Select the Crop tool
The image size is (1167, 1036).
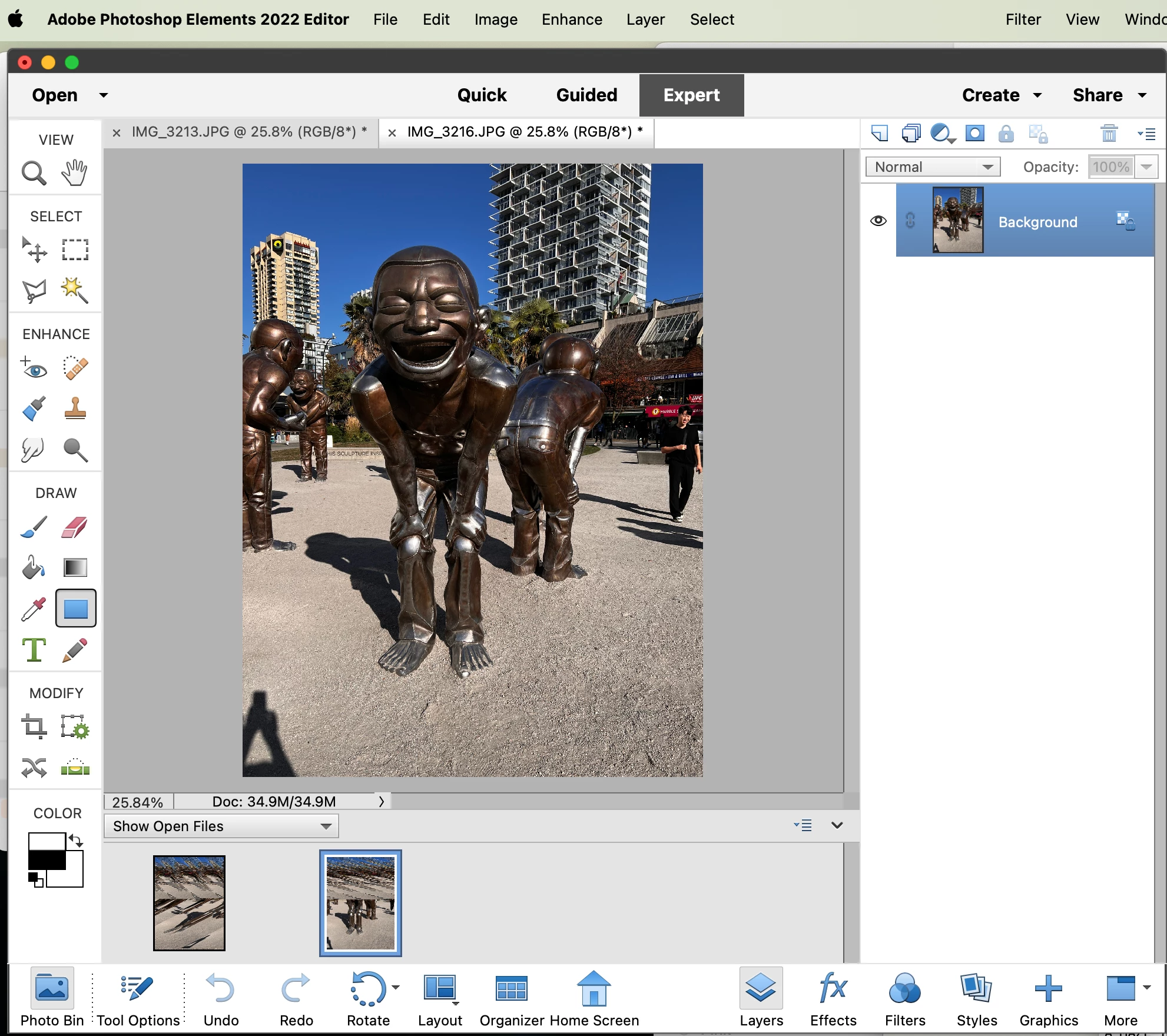pyautogui.click(x=34, y=727)
